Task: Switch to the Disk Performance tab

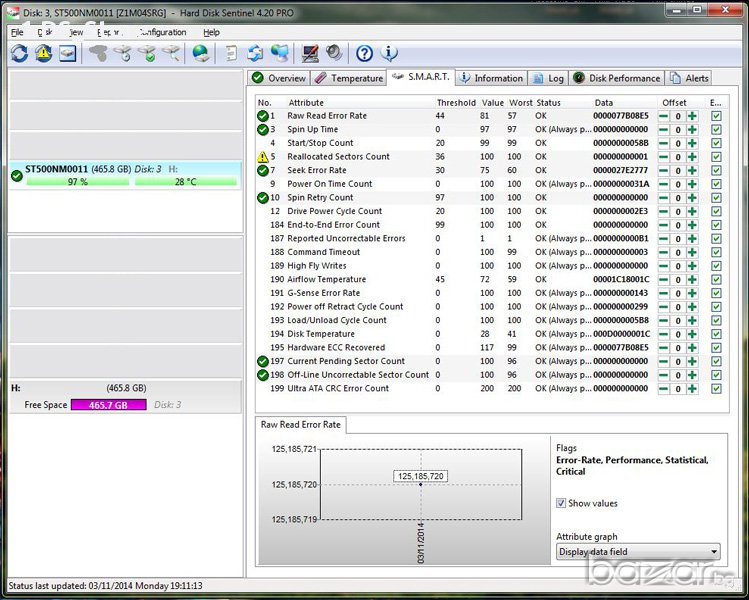Action: (616, 78)
